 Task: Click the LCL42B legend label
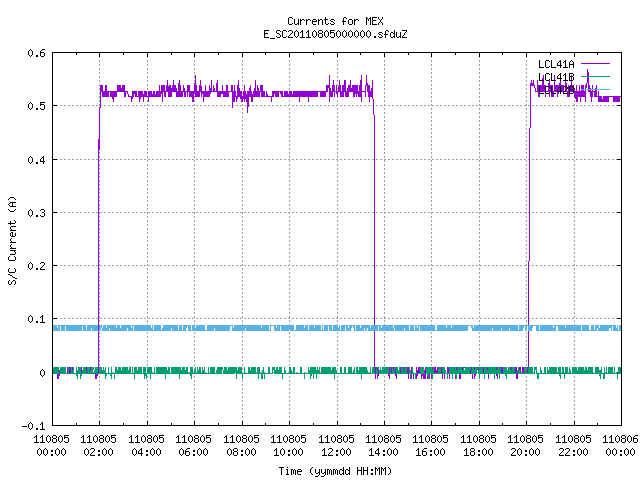(x=556, y=90)
